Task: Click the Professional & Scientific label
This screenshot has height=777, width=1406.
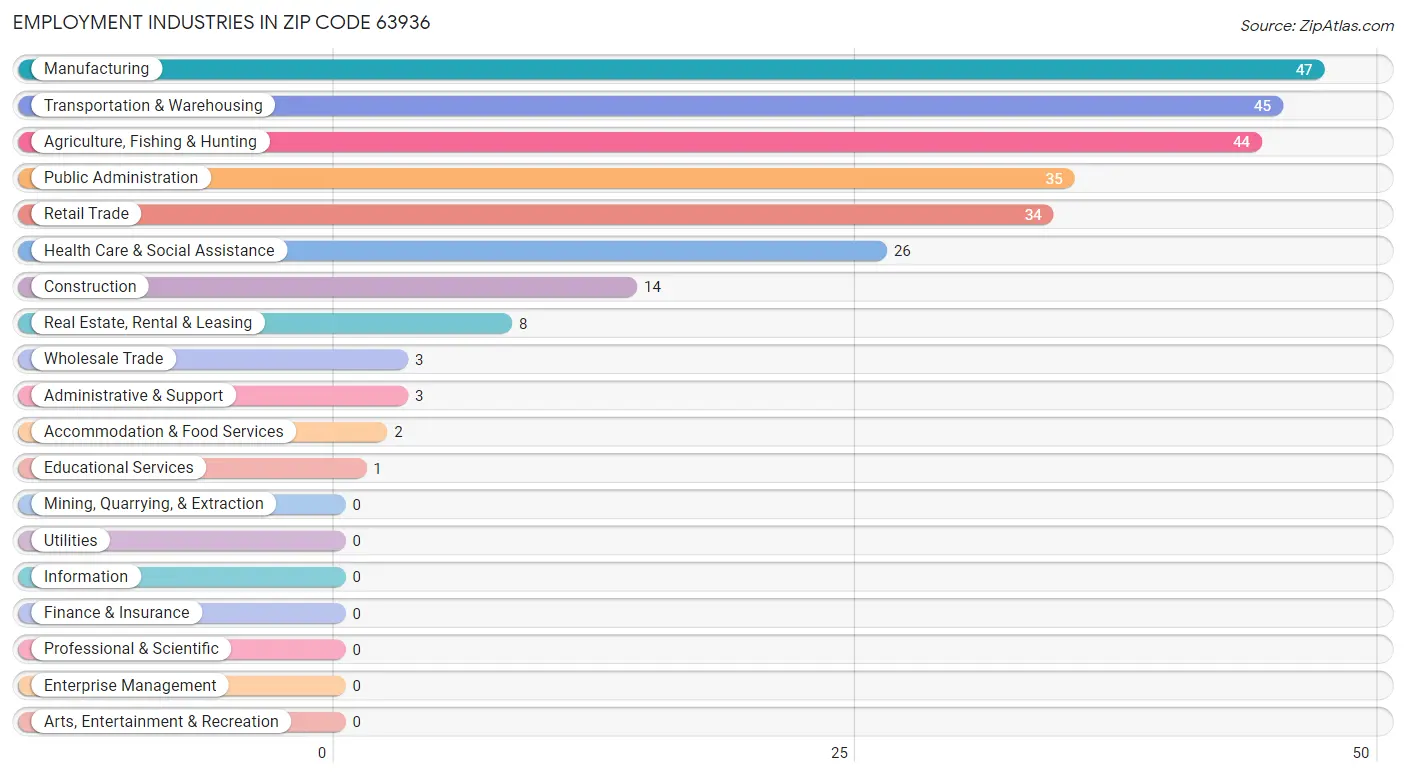Action: [x=131, y=649]
